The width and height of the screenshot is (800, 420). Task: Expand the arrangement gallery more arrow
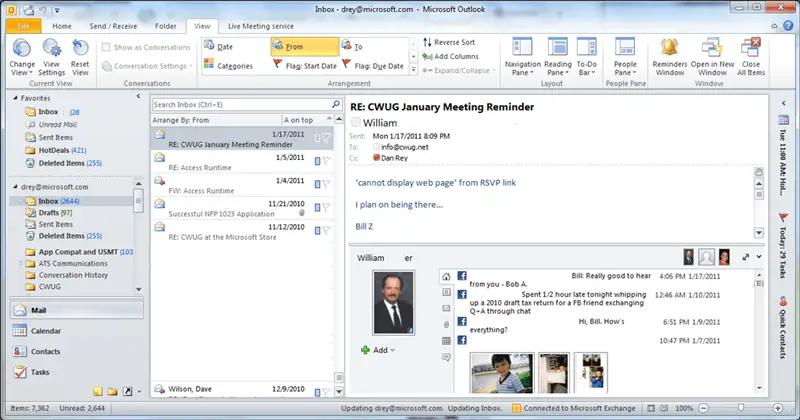pos(413,69)
